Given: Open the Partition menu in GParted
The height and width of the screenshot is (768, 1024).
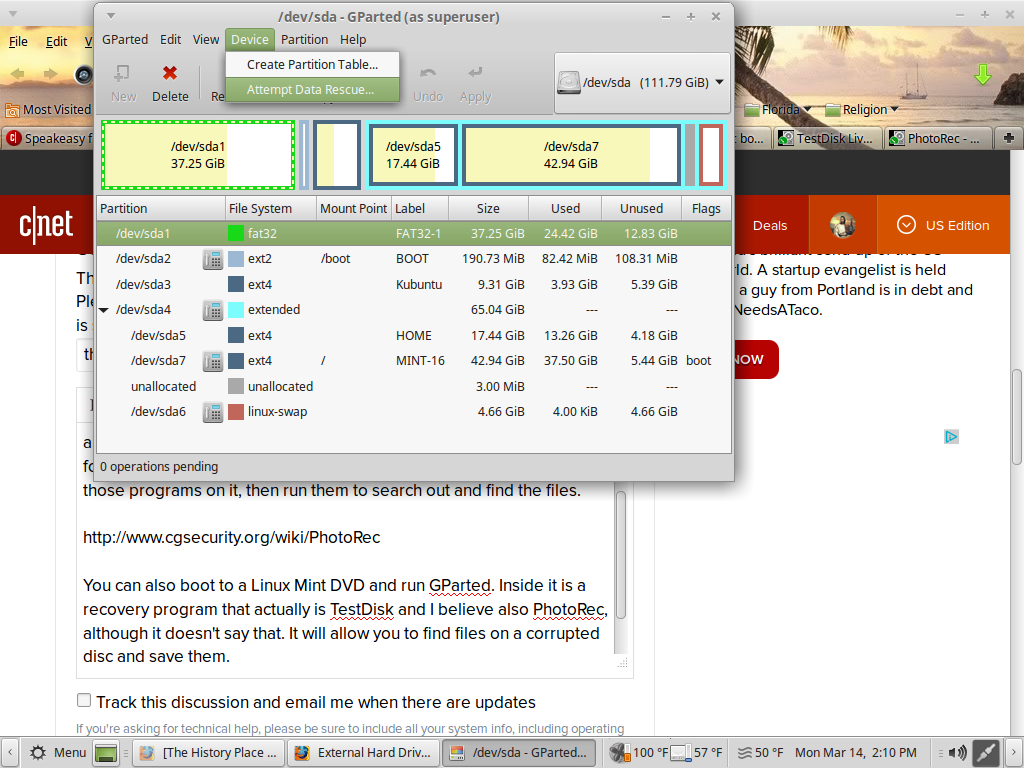Looking at the screenshot, I should coord(304,39).
